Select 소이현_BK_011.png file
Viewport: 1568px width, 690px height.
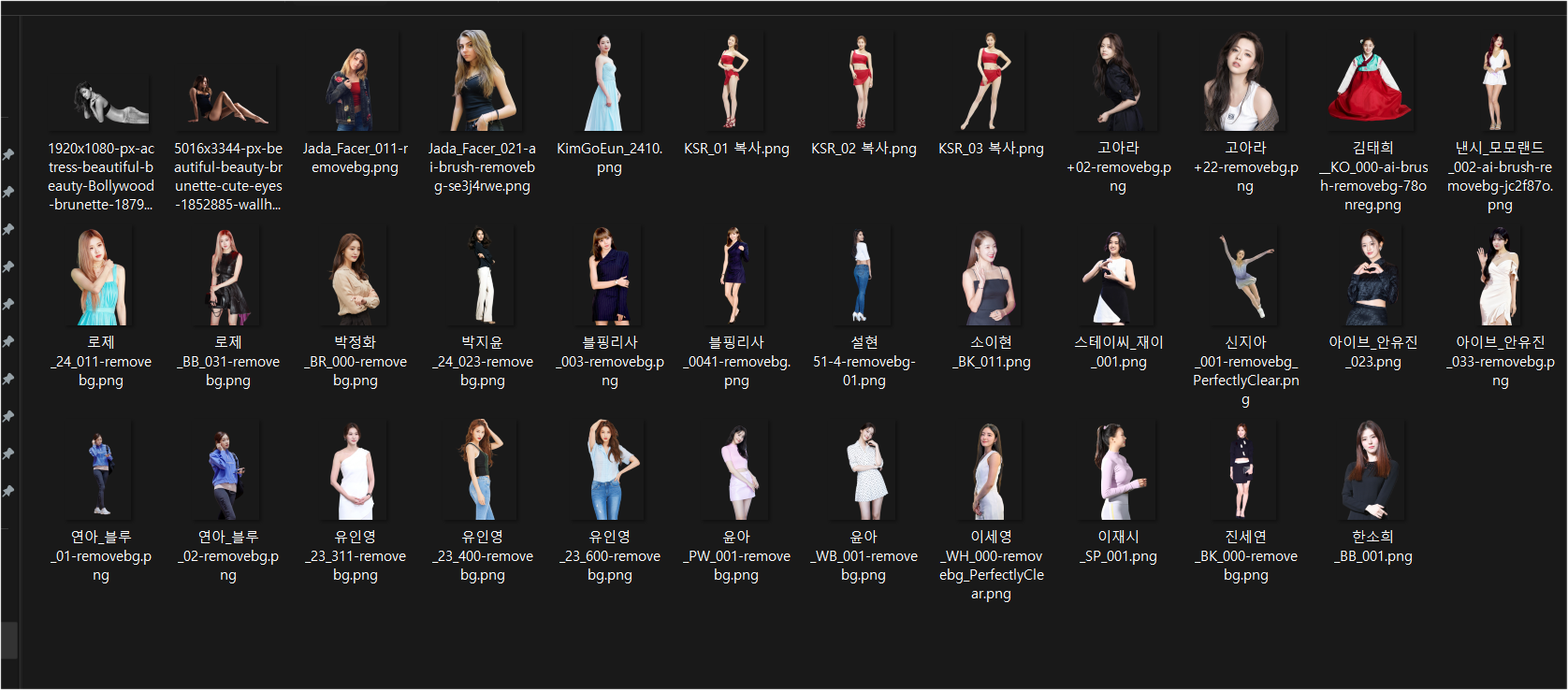[x=991, y=277]
